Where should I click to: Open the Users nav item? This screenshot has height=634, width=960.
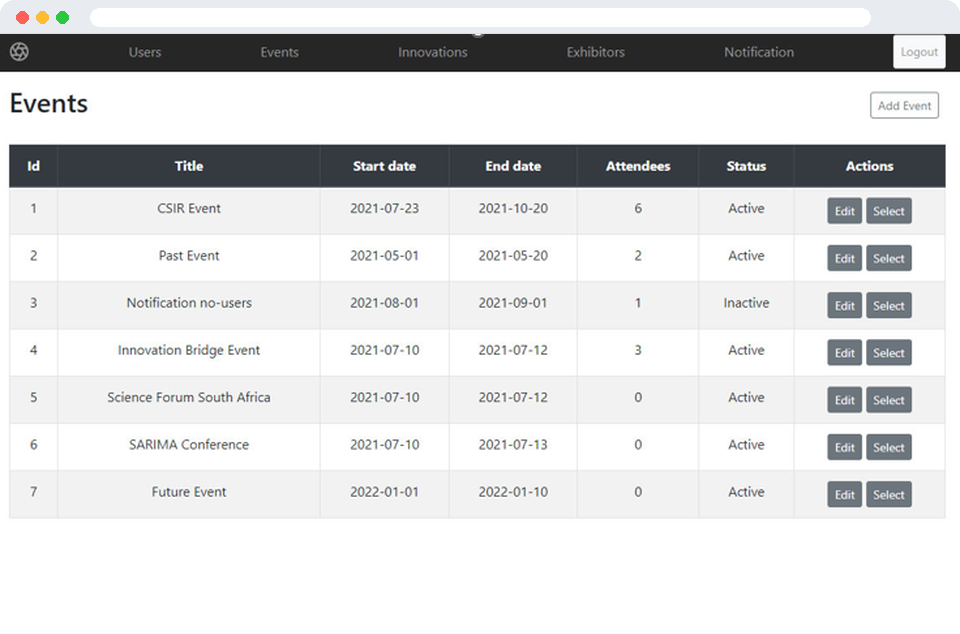point(144,53)
